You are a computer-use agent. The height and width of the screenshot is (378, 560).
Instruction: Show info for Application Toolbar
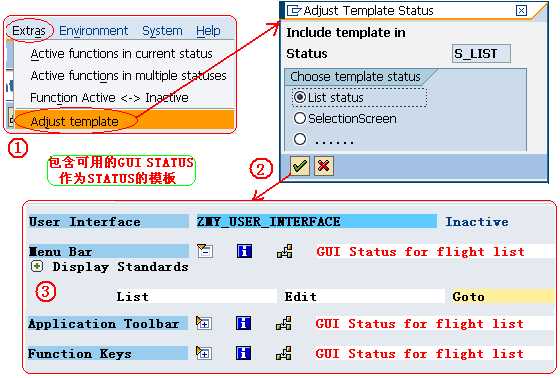(x=243, y=323)
